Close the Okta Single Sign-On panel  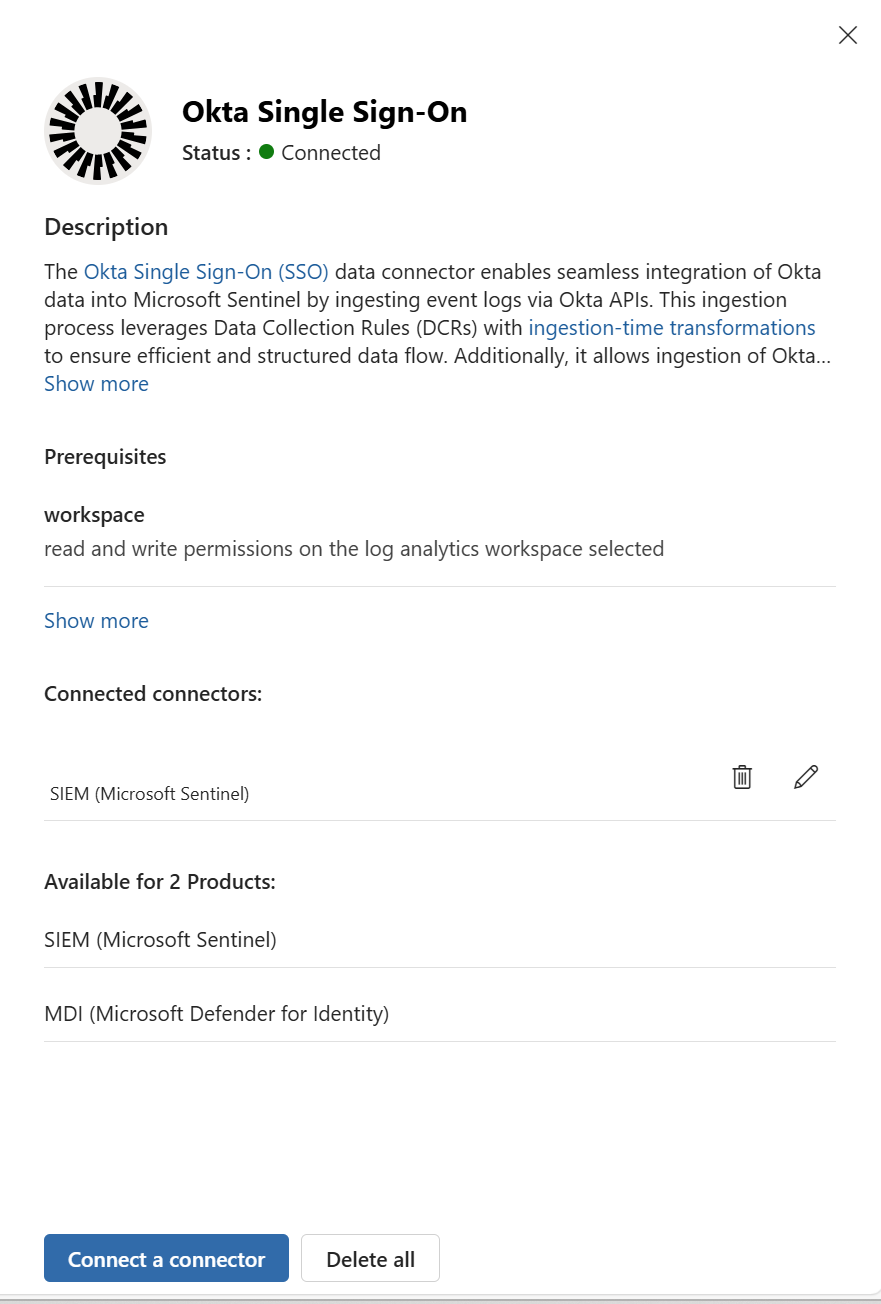tap(847, 35)
